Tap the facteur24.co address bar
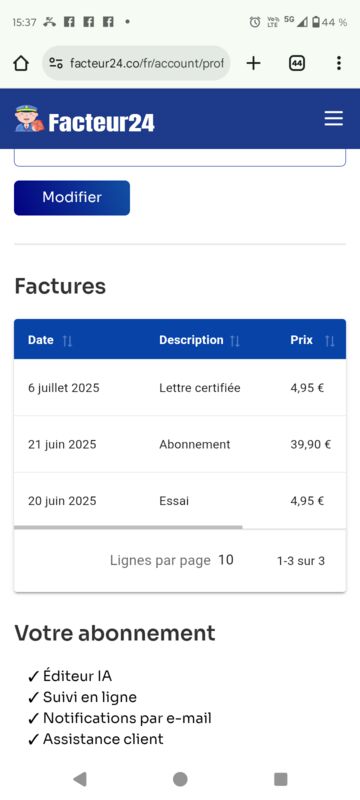Image resolution: width=360 pixels, height=800 pixels. (136, 63)
